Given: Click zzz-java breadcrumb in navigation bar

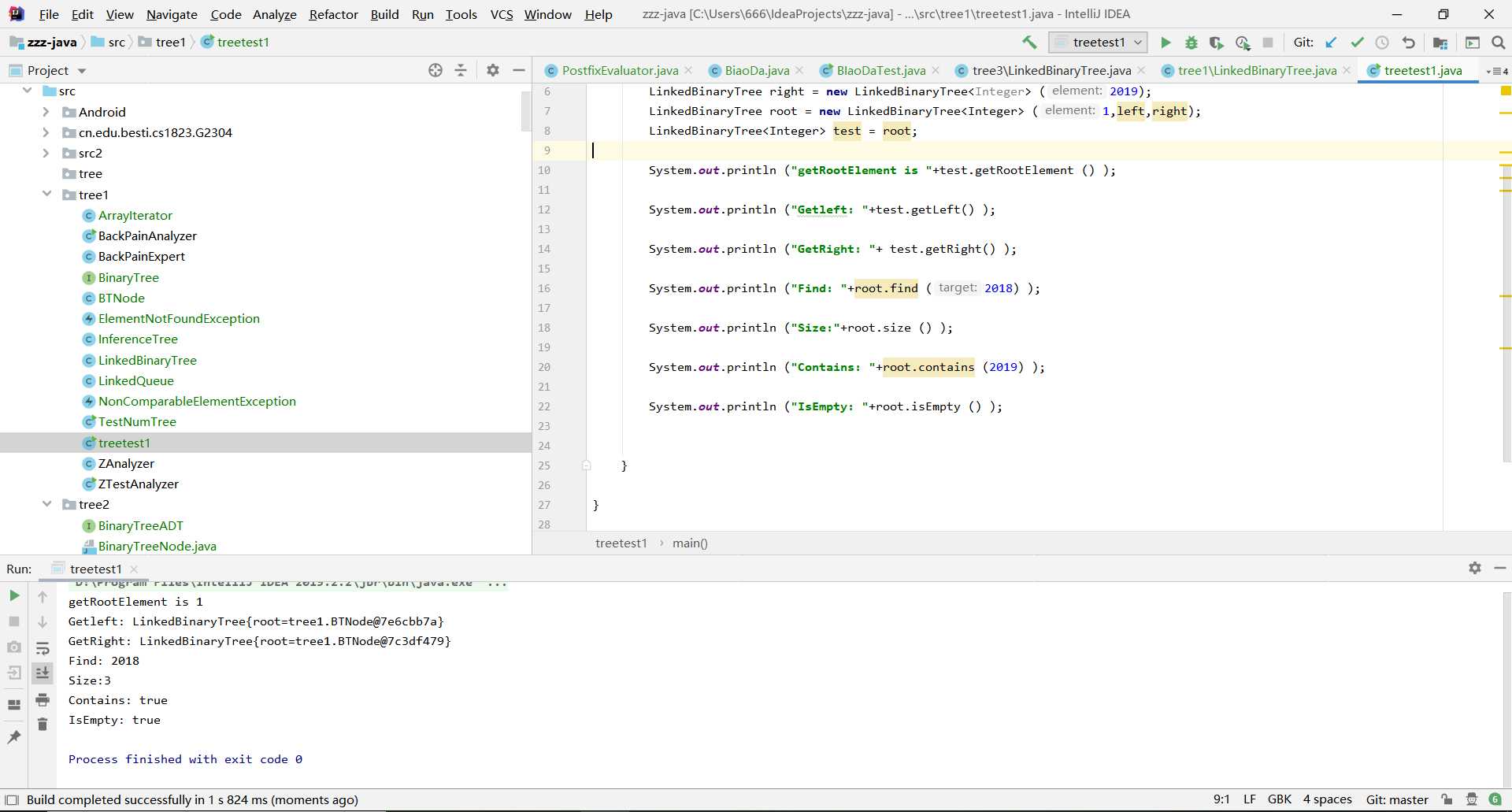Looking at the screenshot, I should pyautogui.click(x=52, y=42).
